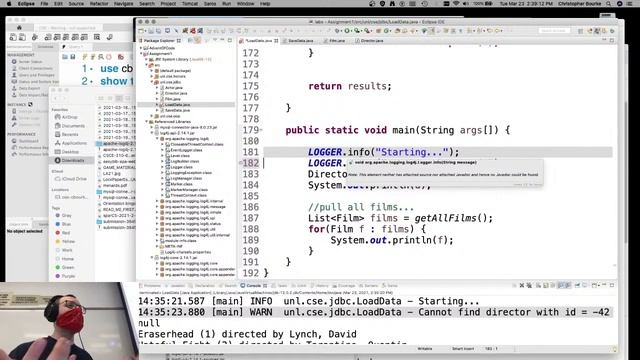Expand the Actor.java node
Image resolution: width=640 pixels, height=360 pixels.
[157, 88]
